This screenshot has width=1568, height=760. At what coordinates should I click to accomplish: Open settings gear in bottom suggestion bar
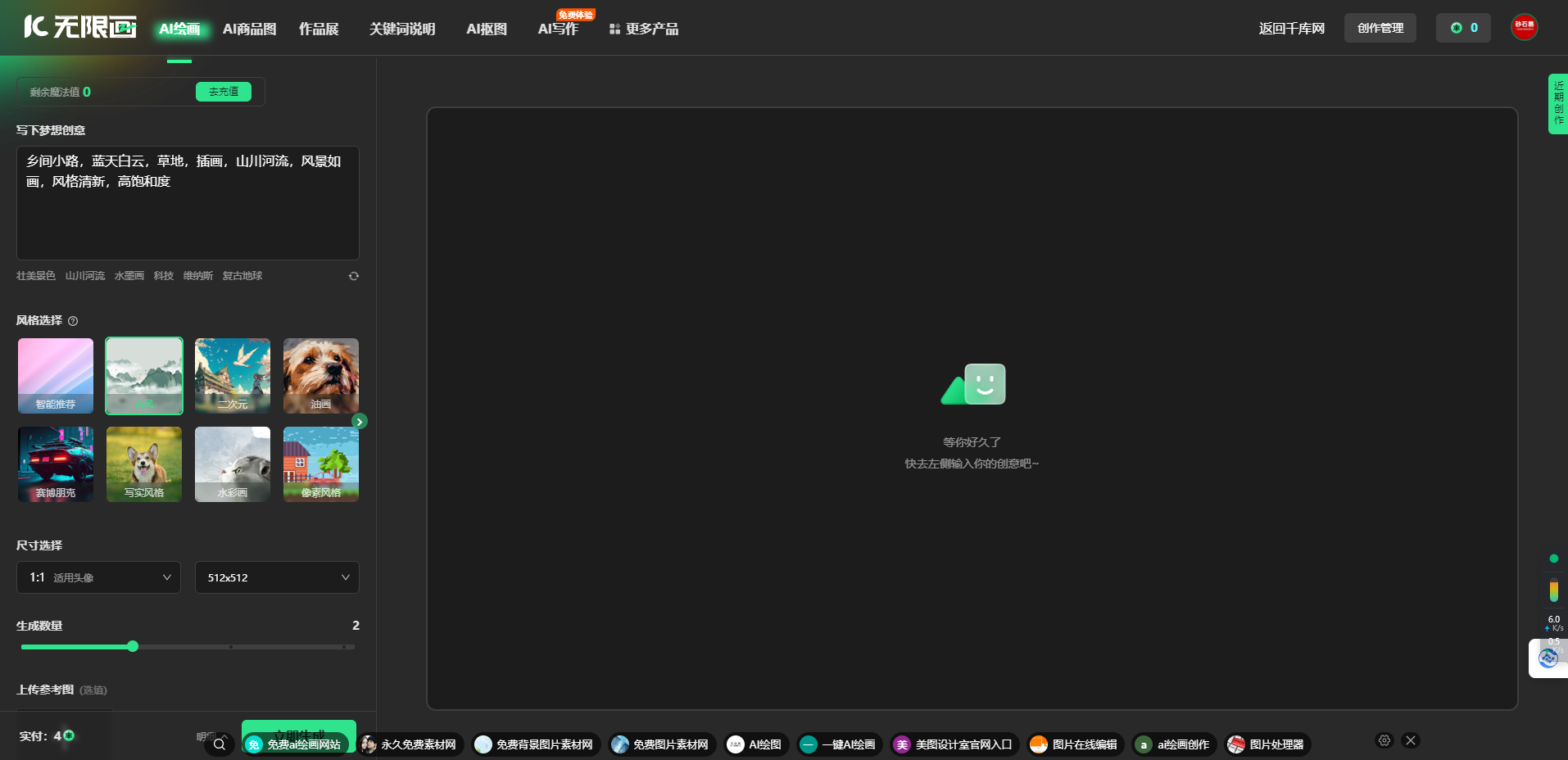1384,740
